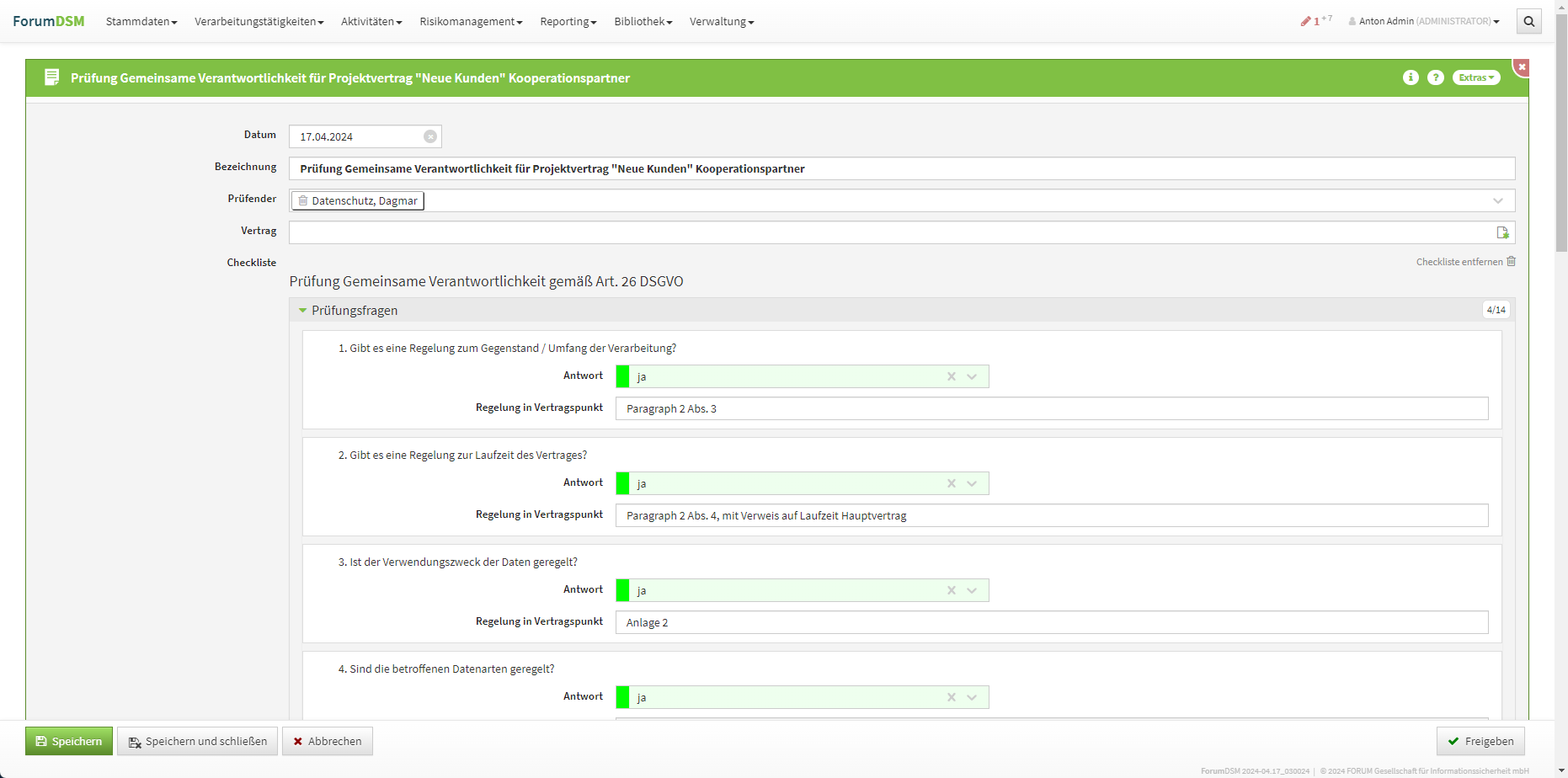Click the green swatch of question 4 answer

623,697
